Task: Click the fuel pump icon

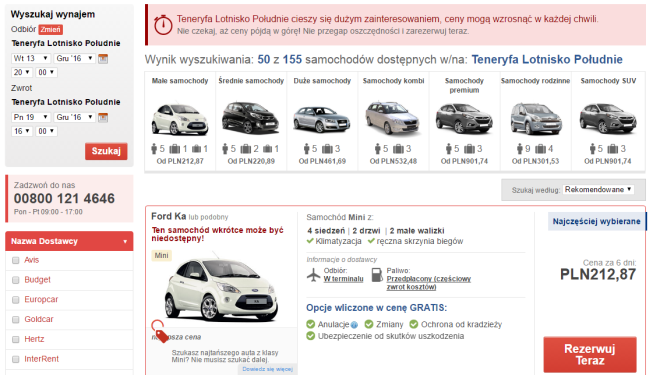Action: [376, 275]
